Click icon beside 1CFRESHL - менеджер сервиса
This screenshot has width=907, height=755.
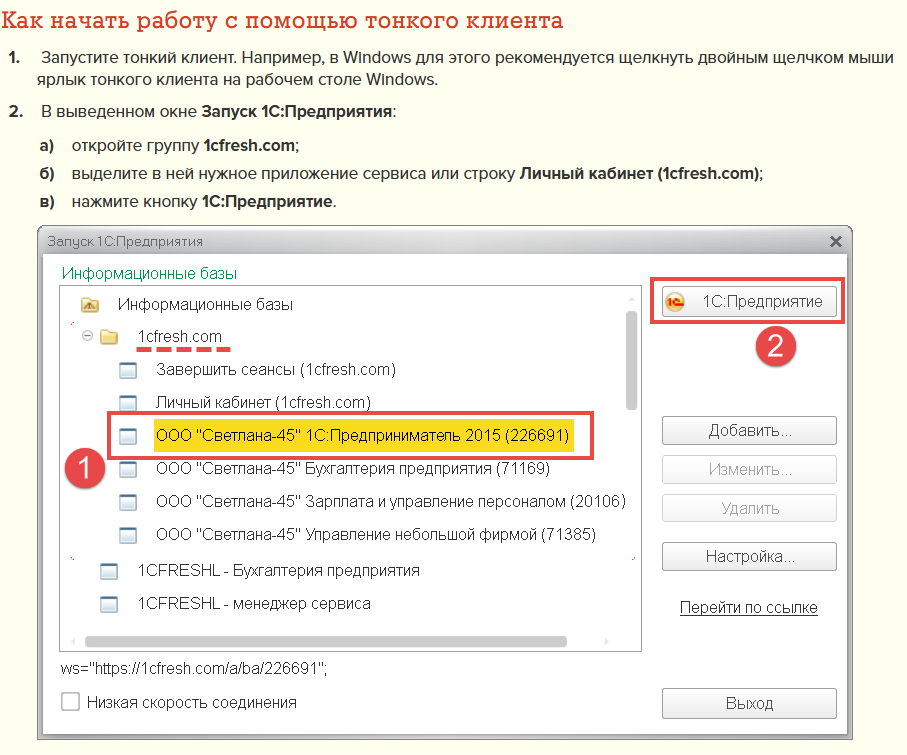[x=109, y=605]
